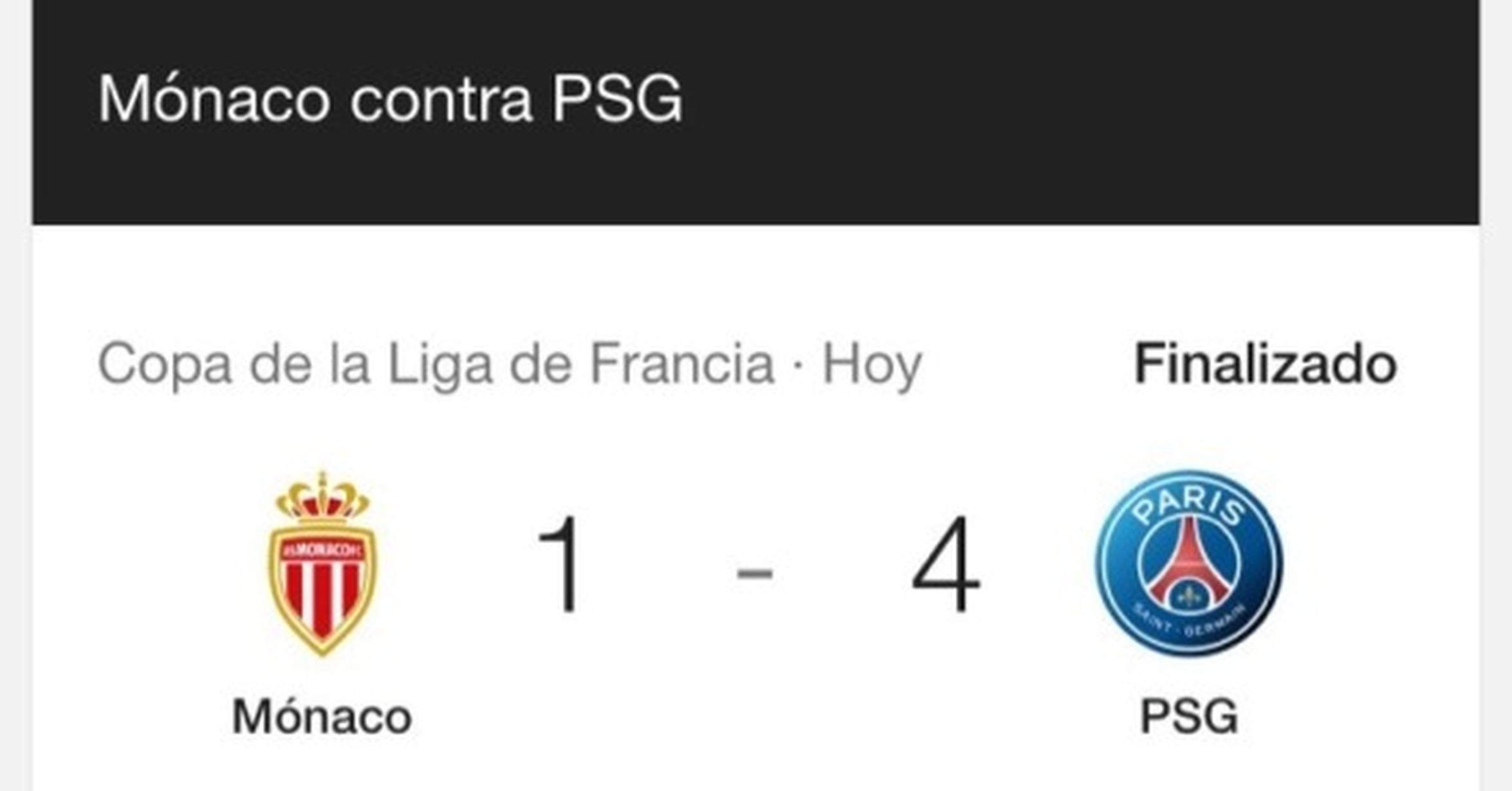The height and width of the screenshot is (791, 1512).
Task: Click the word 'Francia' in competition name
Action: pos(682,364)
